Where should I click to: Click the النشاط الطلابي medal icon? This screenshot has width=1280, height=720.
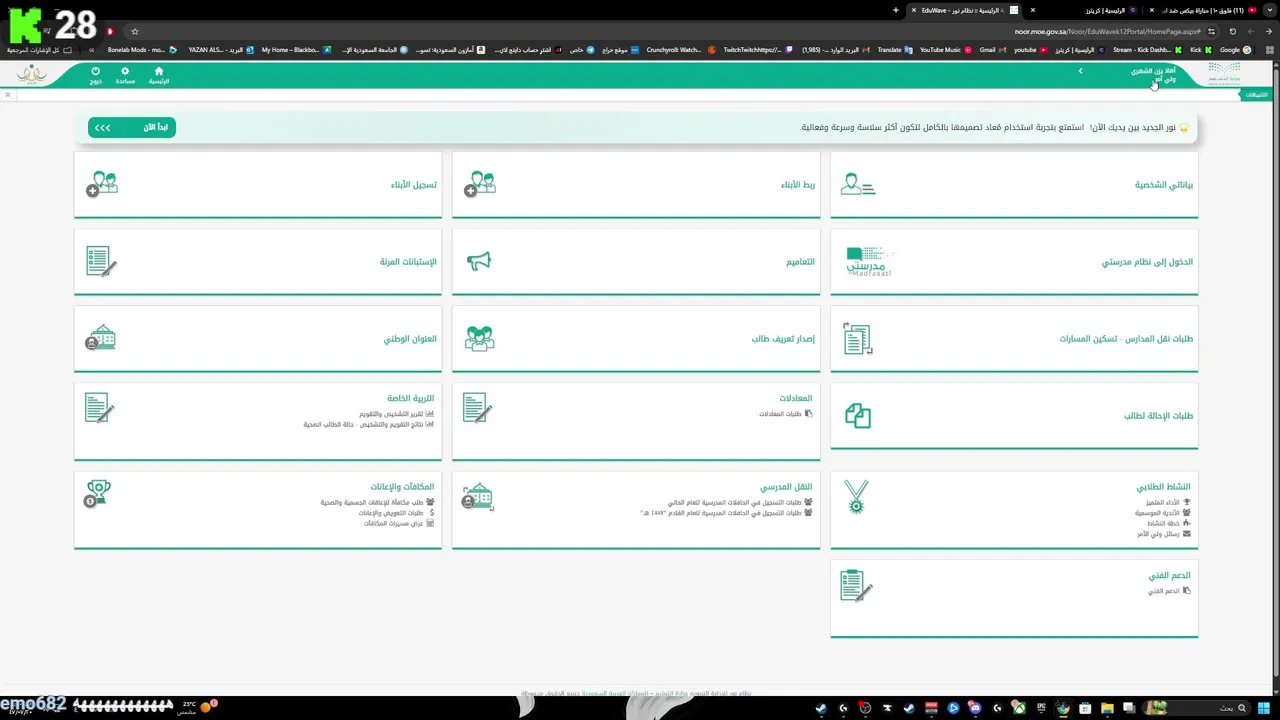click(x=856, y=497)
